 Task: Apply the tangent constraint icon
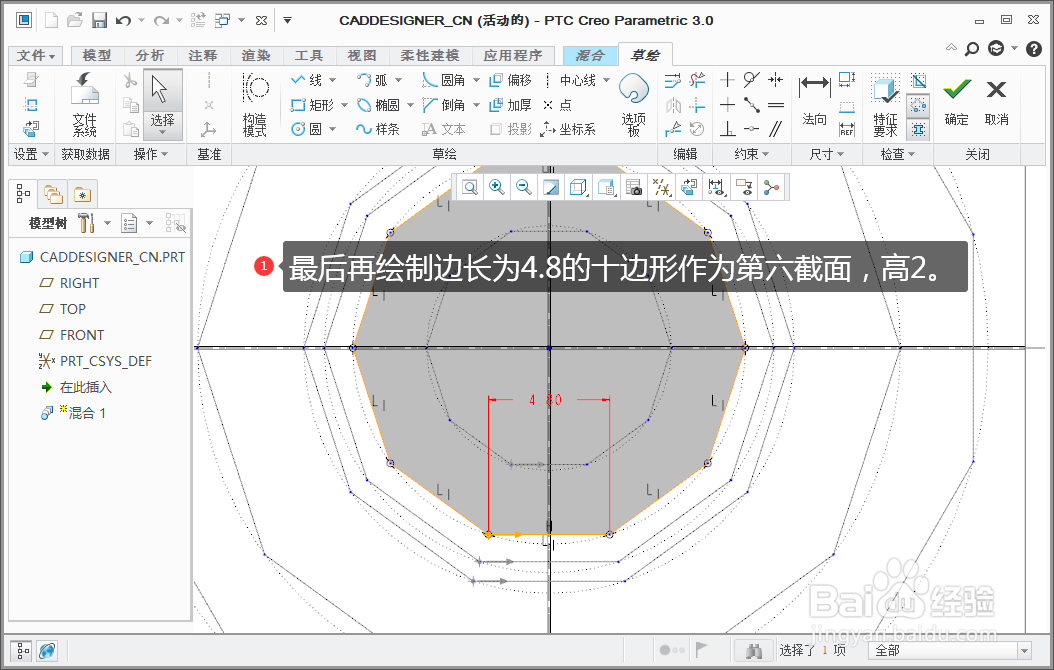pyautogui.click(x=752, y=80)
